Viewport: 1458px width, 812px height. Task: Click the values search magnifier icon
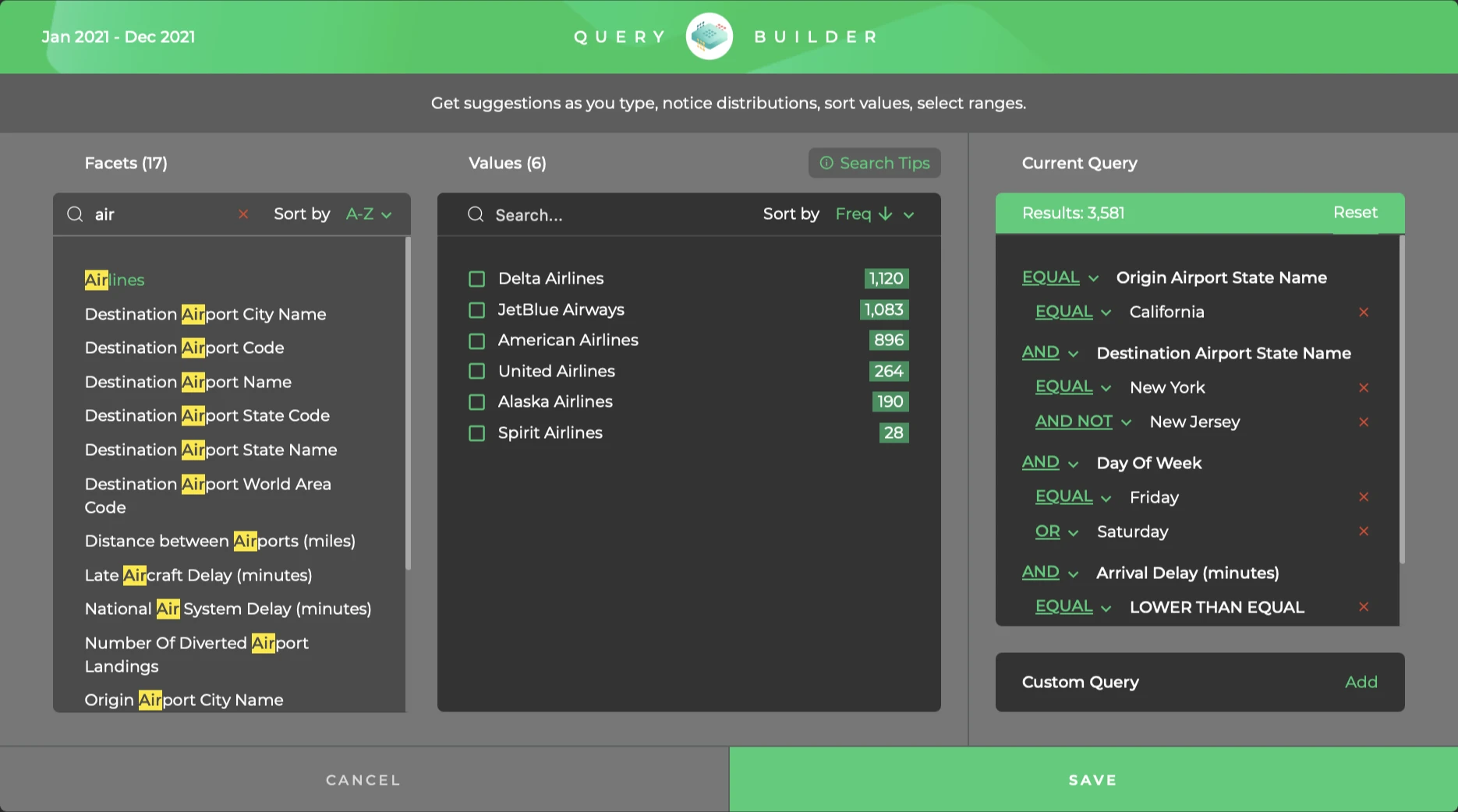[x=476, y=214]
